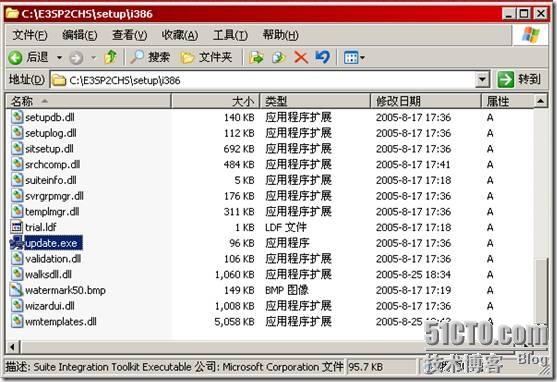Select the setuplog.dll file icon
The height and width of the screenshot is (382, 557).
point(17,133)
